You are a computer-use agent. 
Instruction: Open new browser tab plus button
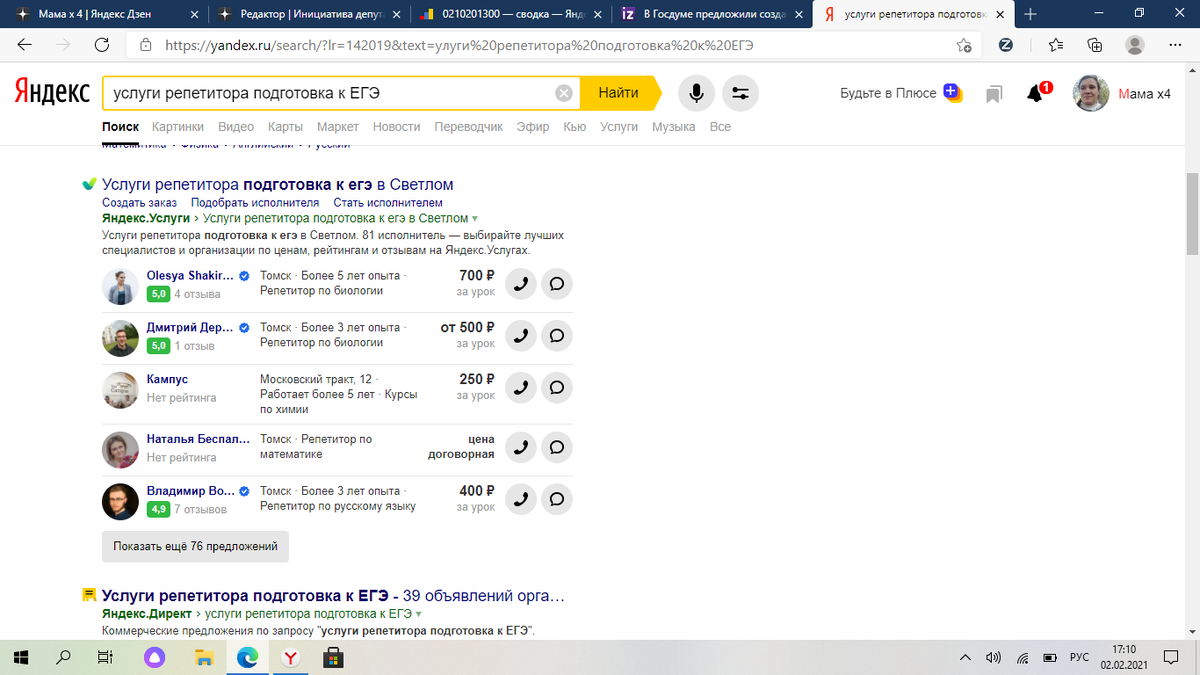(1031, 14)
